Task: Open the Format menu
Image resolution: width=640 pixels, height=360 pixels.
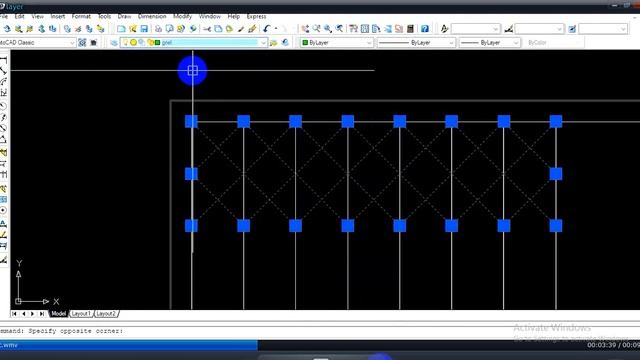Action: coord(81,16)
